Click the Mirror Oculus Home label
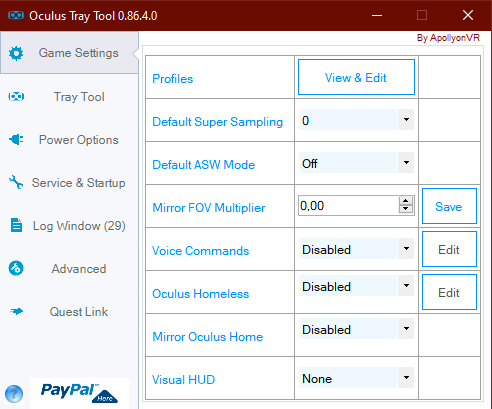Screen dimensions: 492x409 pyautogui.click(x=208, y=337)
